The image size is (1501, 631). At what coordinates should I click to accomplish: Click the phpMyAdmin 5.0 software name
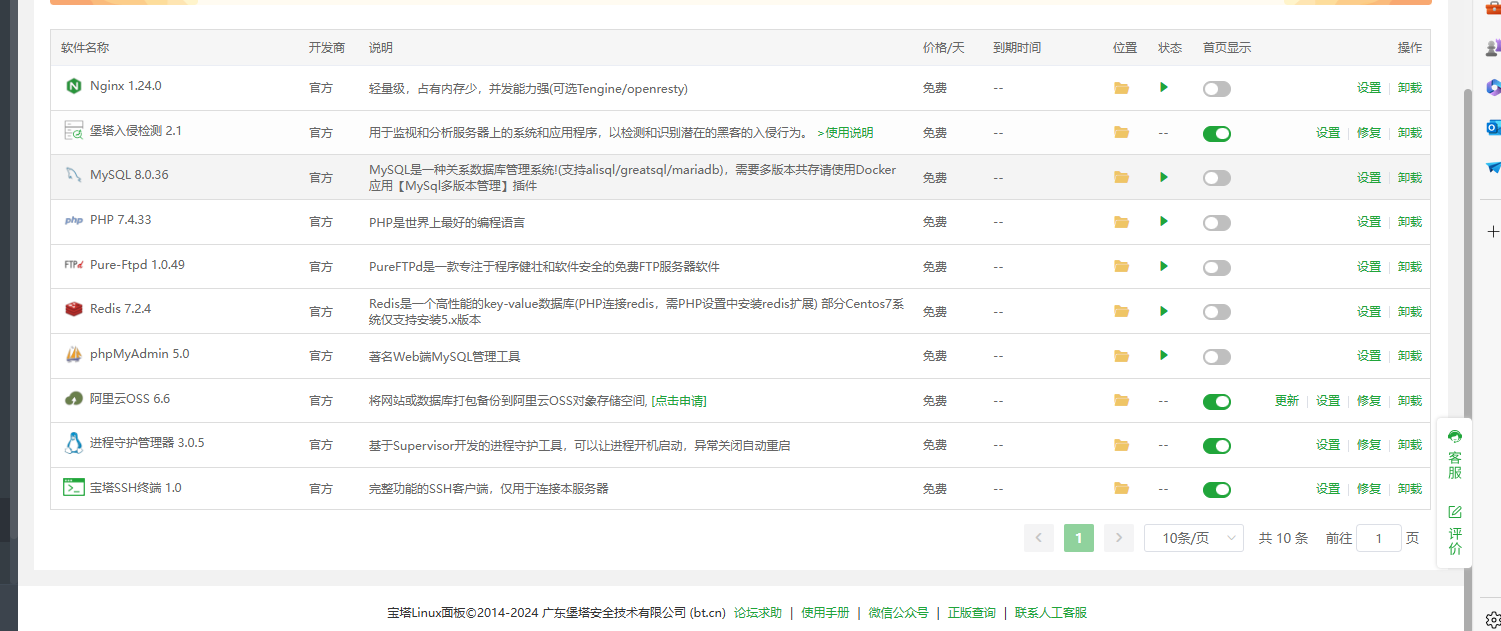coord(140,354)
